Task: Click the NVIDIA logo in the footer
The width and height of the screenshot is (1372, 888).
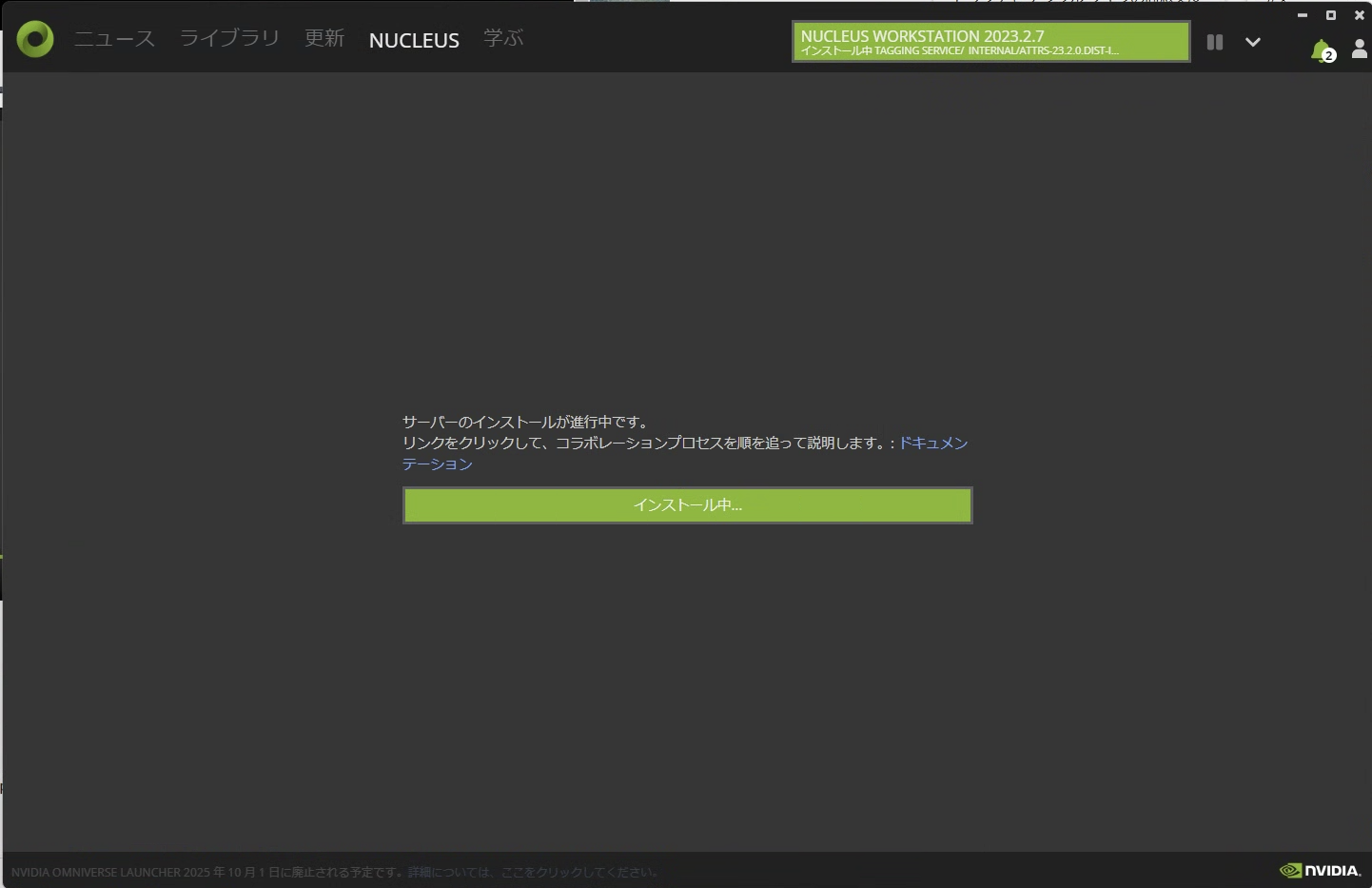Action: [1321, 870]
